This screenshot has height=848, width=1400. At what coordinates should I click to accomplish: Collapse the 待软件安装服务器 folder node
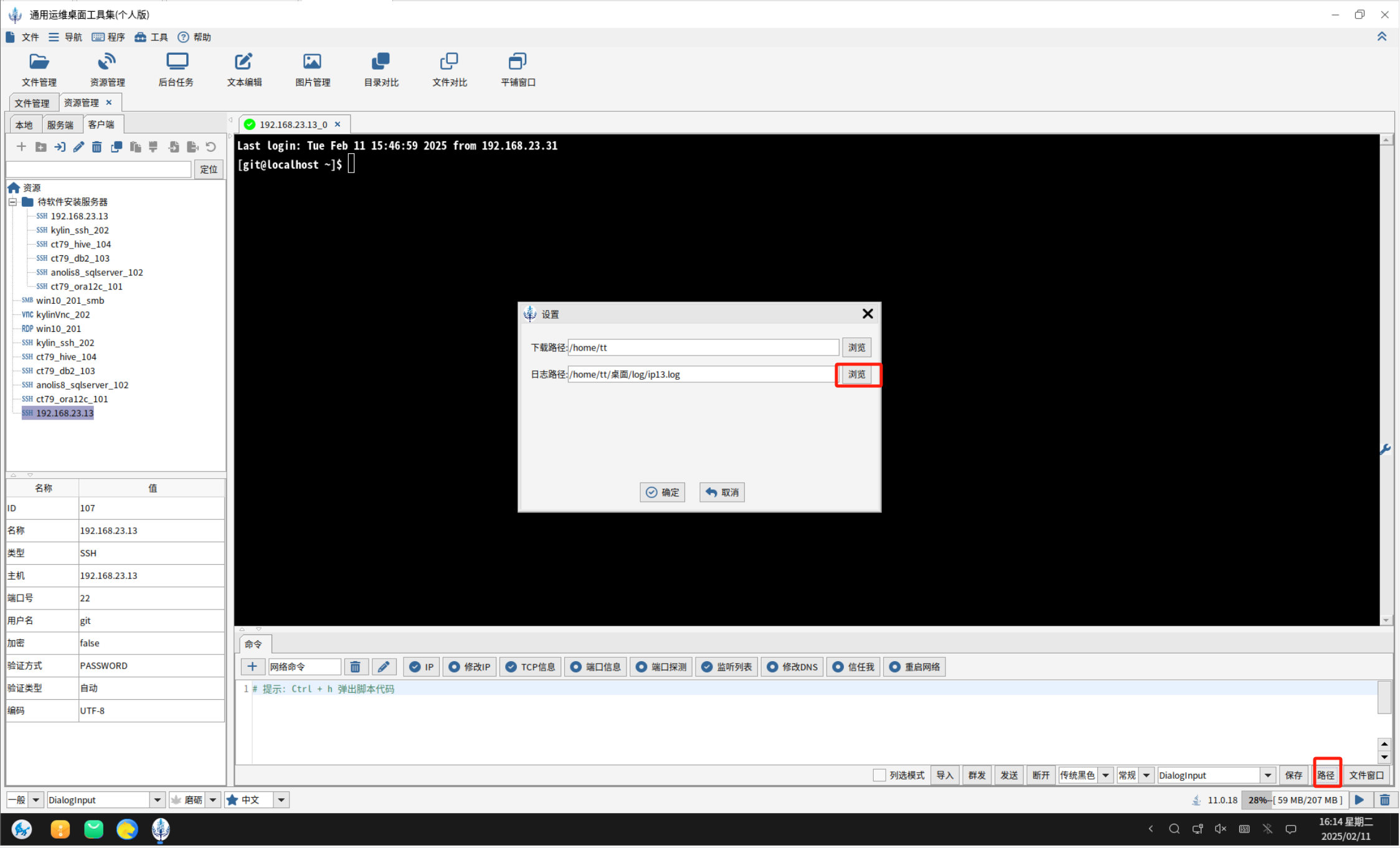tap(12, 202)
